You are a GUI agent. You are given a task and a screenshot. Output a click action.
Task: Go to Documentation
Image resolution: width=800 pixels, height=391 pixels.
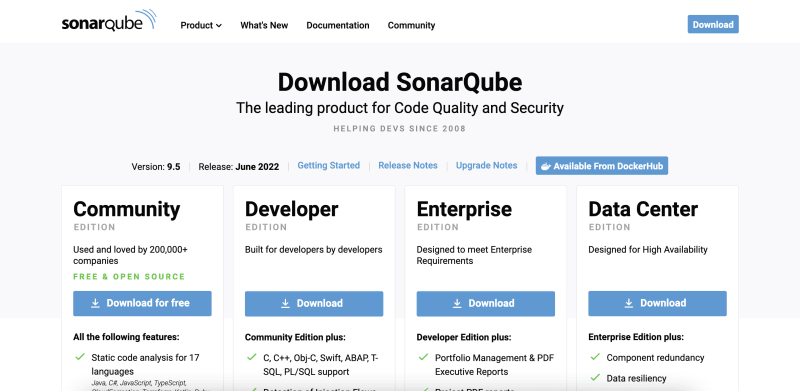click(338, 25)
